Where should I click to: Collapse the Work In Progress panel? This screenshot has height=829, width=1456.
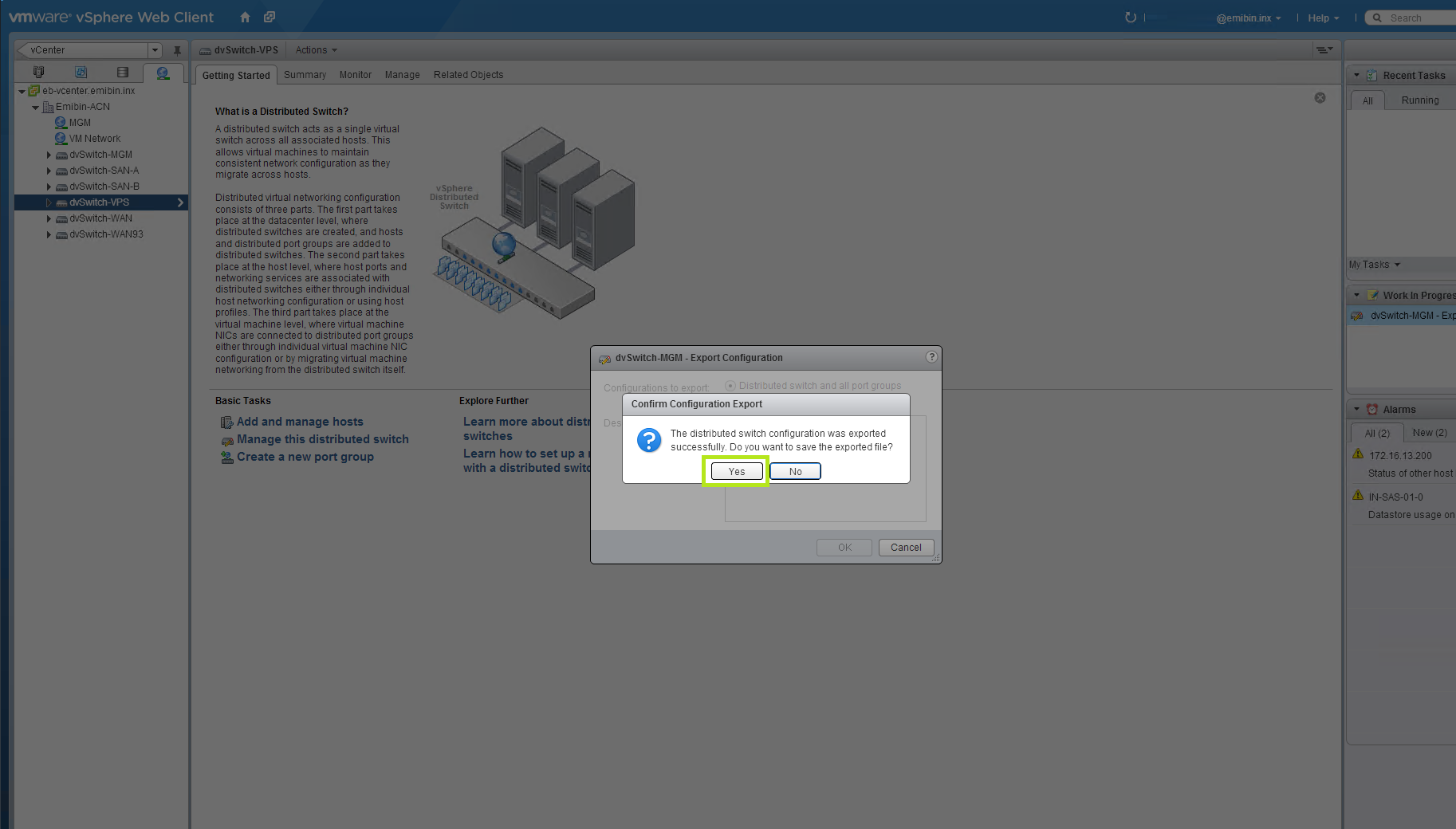pyautogui.click(x=1356, y=296)
